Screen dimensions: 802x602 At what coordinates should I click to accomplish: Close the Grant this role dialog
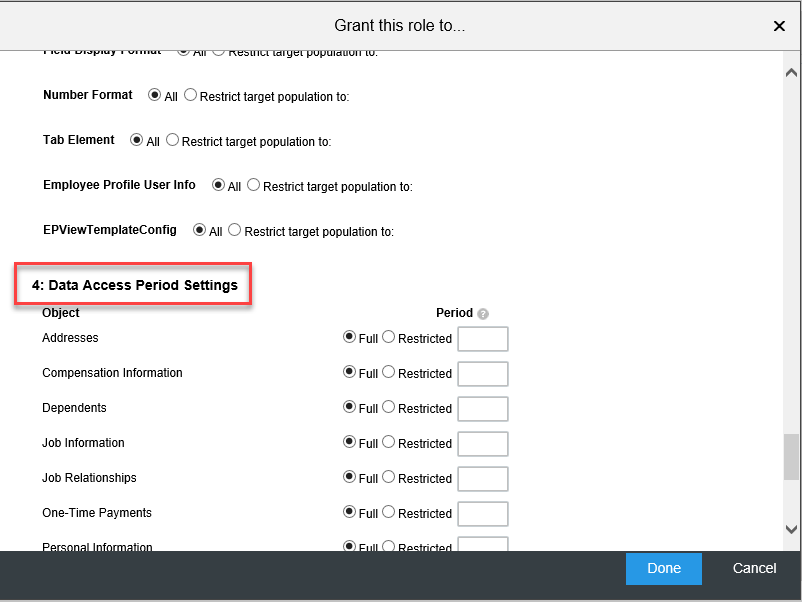pyautogui.click(x=779, y=26)
